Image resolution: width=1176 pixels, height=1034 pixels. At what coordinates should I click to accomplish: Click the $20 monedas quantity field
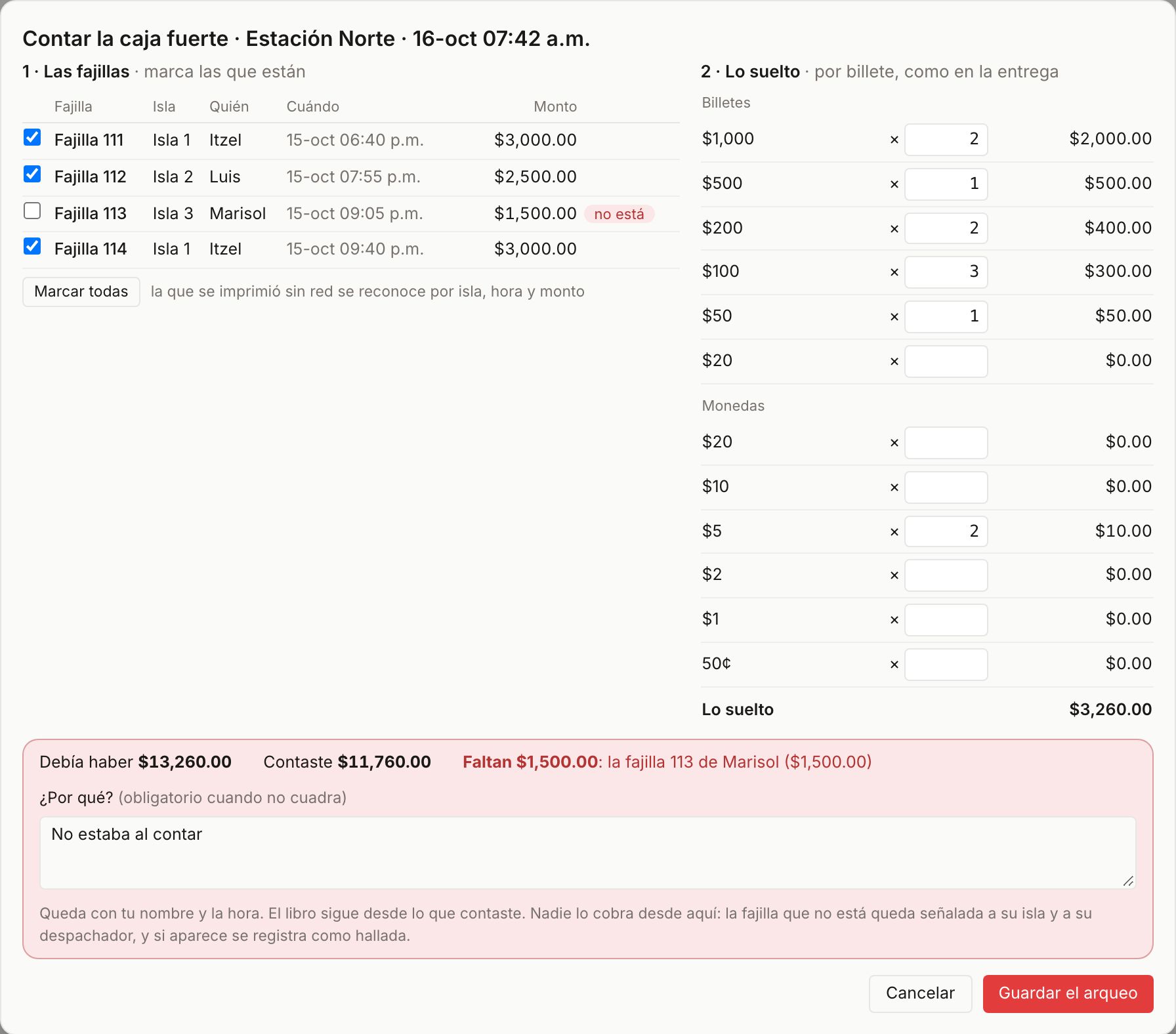(x=946, y=442)
